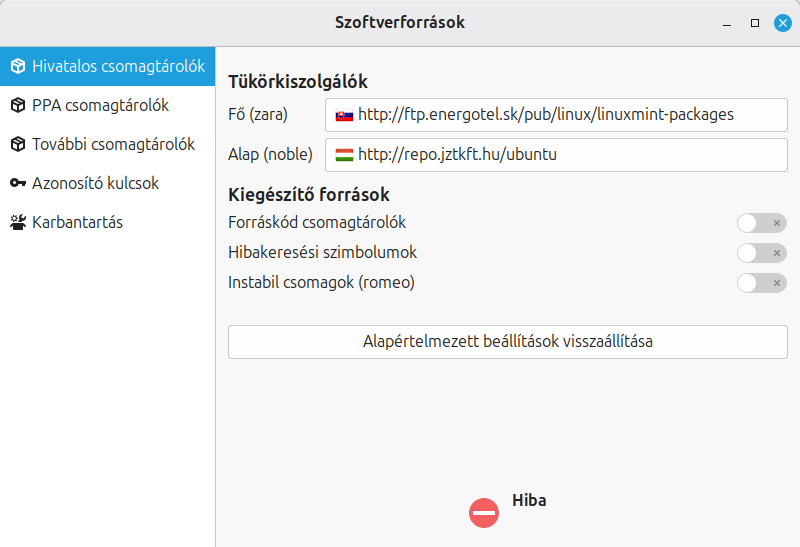Image resolution: width=800 pixels, height=547 pixels.
Task: Click Alapértelmezett beállítások visszaállítása button
Action: (x=507, y=342)
